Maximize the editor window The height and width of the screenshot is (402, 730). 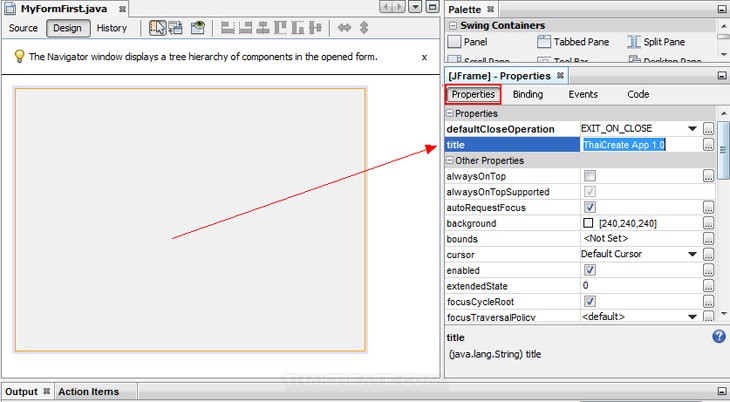pos(433,7)
